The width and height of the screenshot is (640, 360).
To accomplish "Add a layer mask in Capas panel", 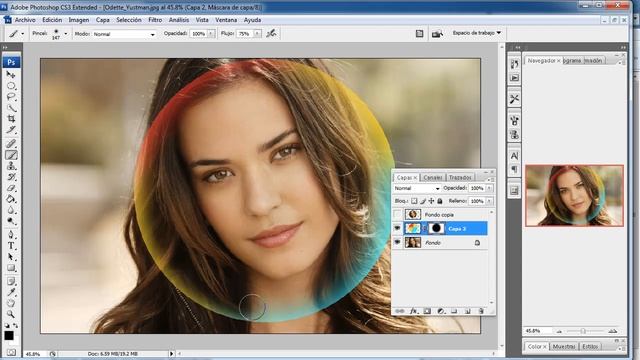I will click(427, 311).
